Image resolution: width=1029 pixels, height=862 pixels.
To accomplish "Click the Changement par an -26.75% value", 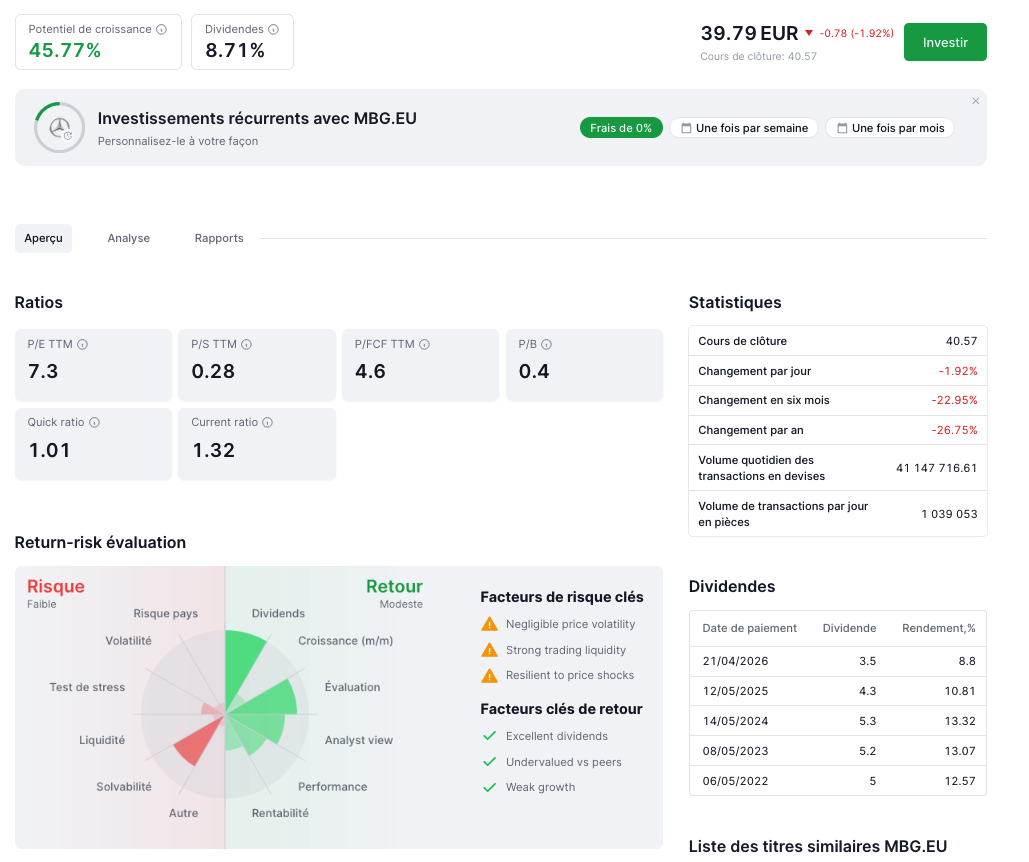I will point(954,430).
